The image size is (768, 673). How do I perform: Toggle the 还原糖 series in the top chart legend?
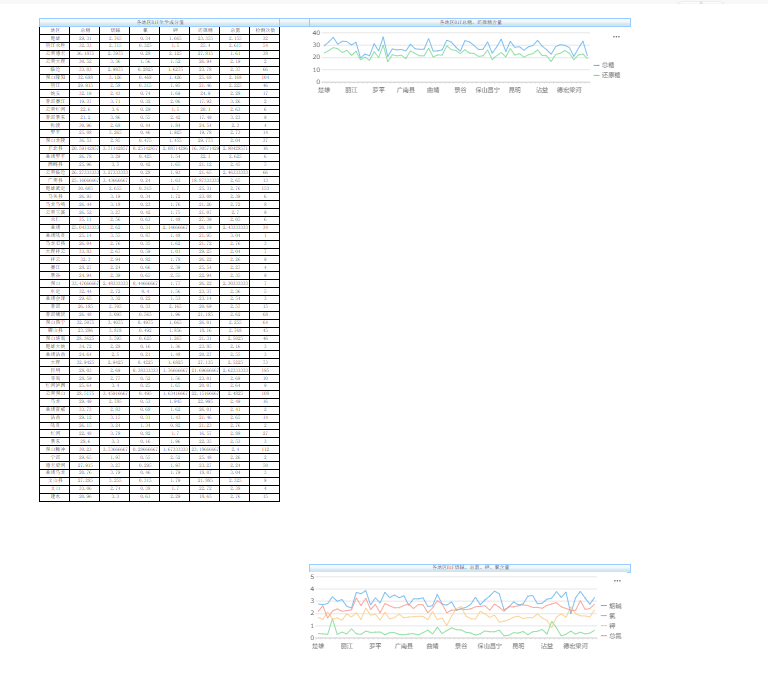(x=607, y=75)
